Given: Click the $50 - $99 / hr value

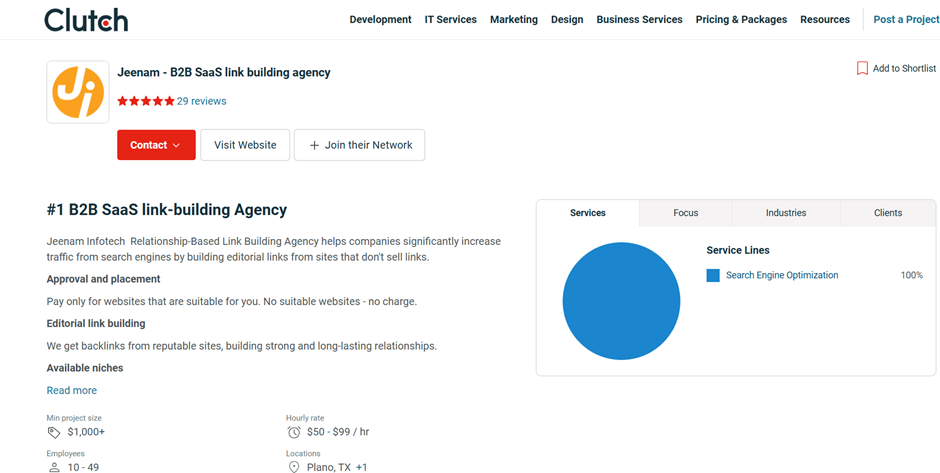Looking at the screenshot, I should click(x=338, y=432).
